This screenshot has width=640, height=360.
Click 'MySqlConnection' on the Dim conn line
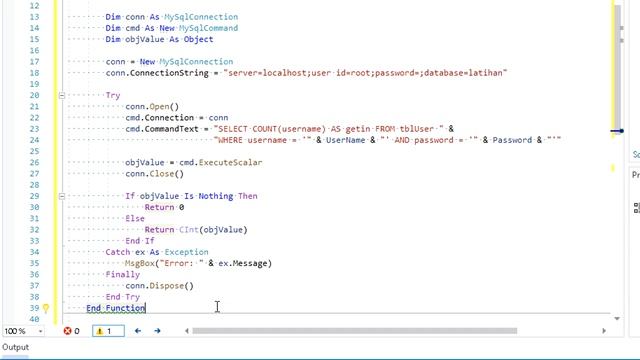coord(201,17)
